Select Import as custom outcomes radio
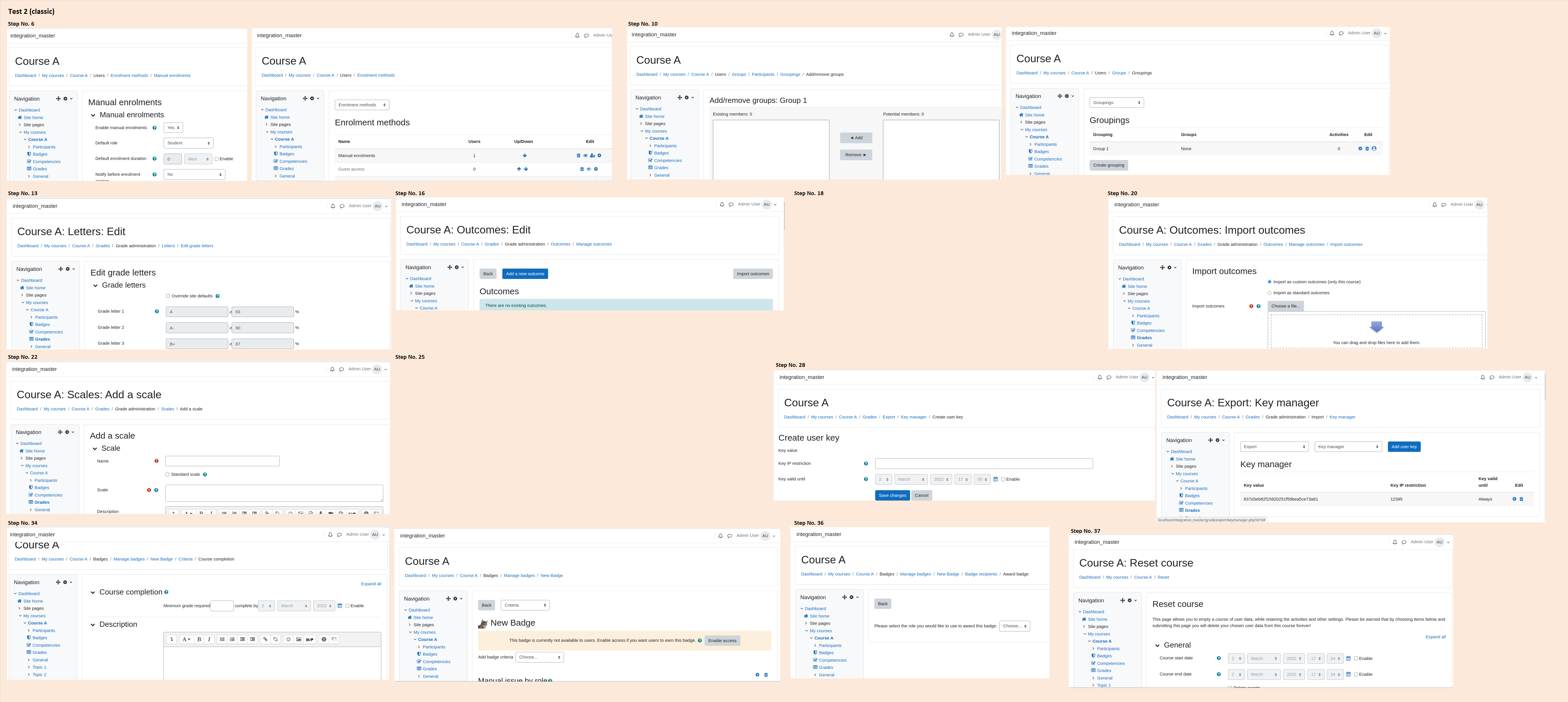This screenshot has height=702, width=1568. tap(1269, 282)
